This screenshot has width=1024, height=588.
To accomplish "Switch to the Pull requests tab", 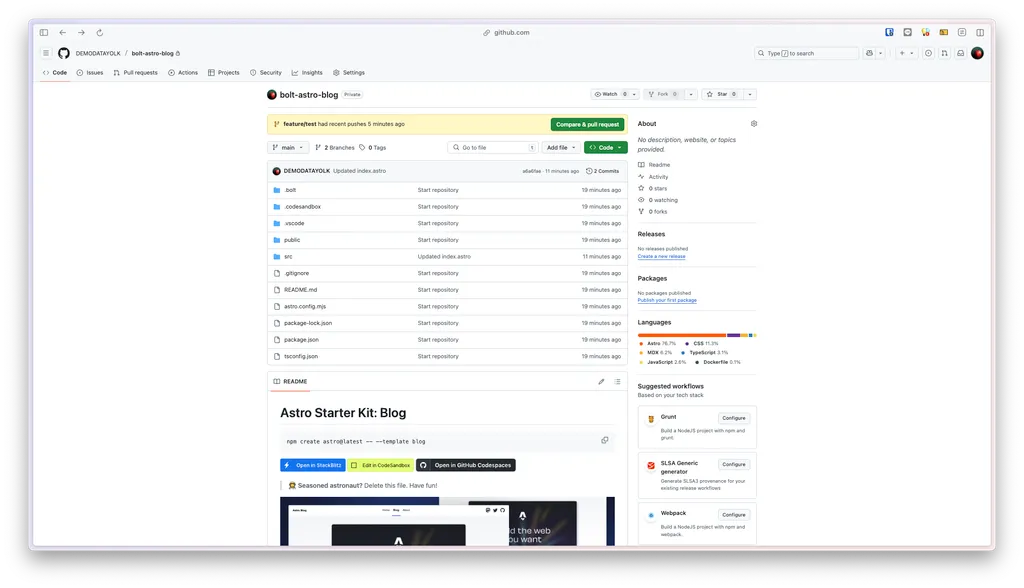I will pos(135,73).
